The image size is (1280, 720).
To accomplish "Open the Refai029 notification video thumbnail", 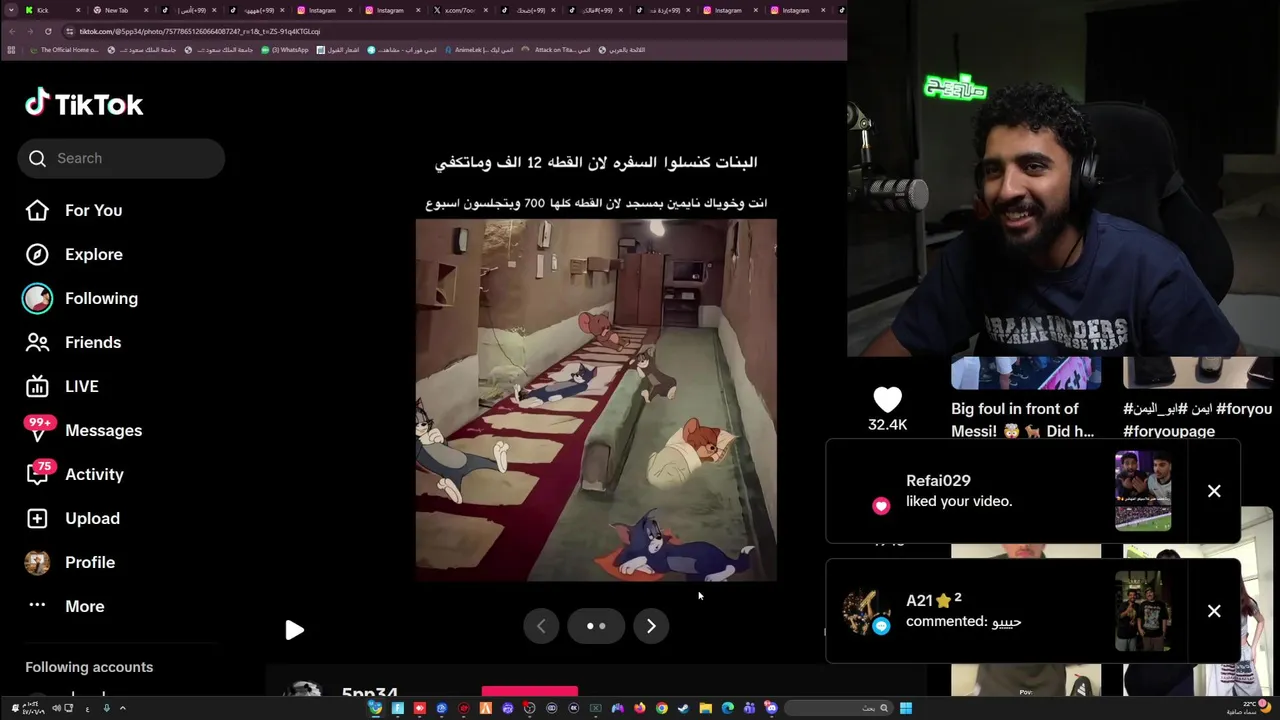I will click(1143, 491).
